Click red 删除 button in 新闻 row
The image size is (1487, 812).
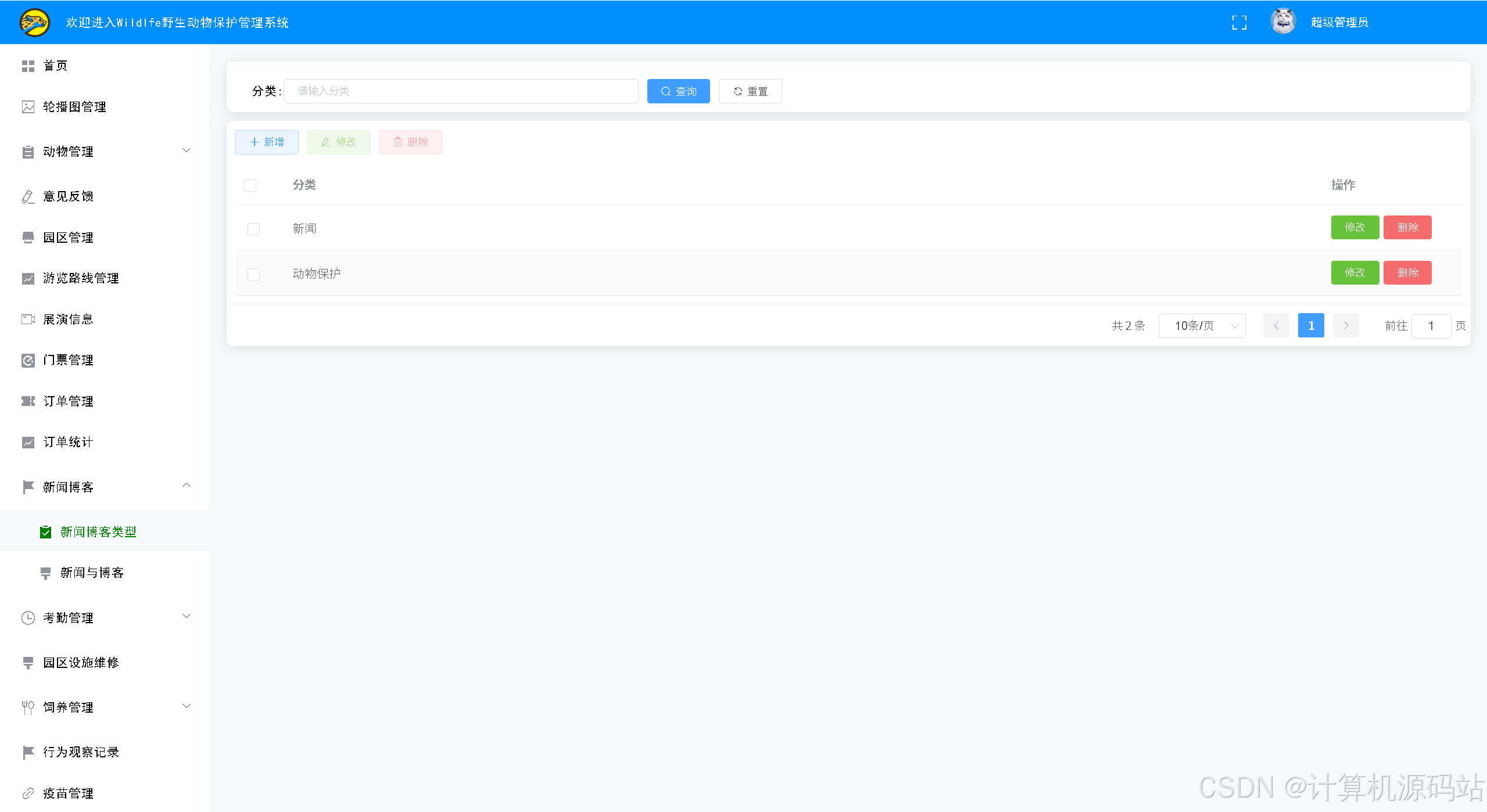click(1407, 228)
